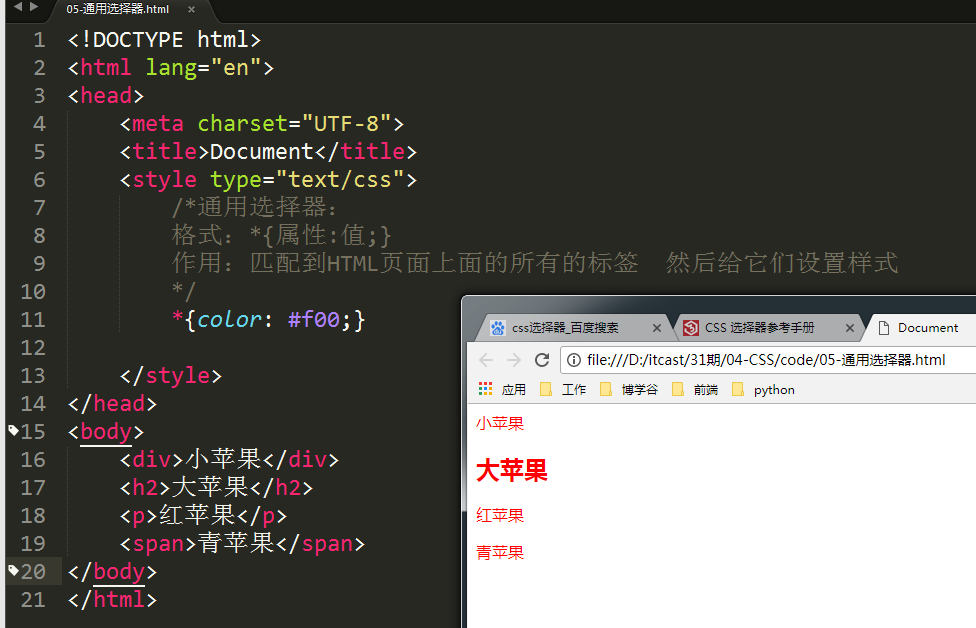The image size is (976, 628).
Task: Click the opening <body> tag on line 15
Action: (x=106, y=431)
